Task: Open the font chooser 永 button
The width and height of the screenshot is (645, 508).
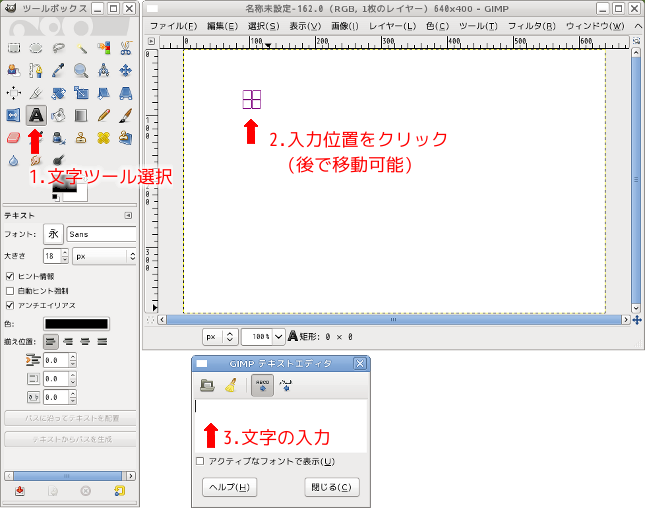Action: click(51, 234)
